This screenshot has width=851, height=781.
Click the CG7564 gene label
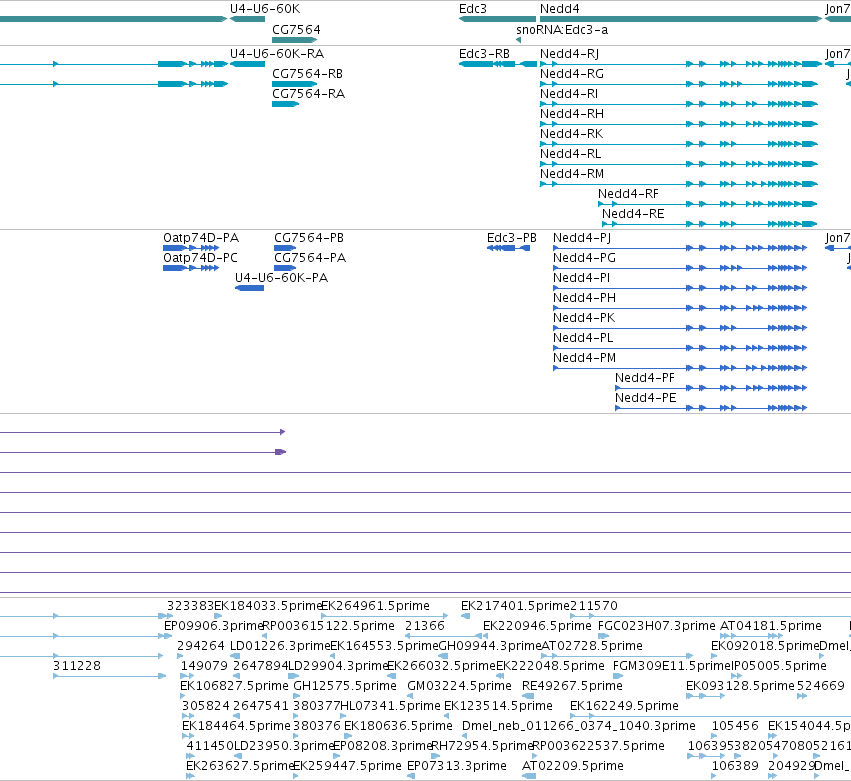tap(296, 30)
